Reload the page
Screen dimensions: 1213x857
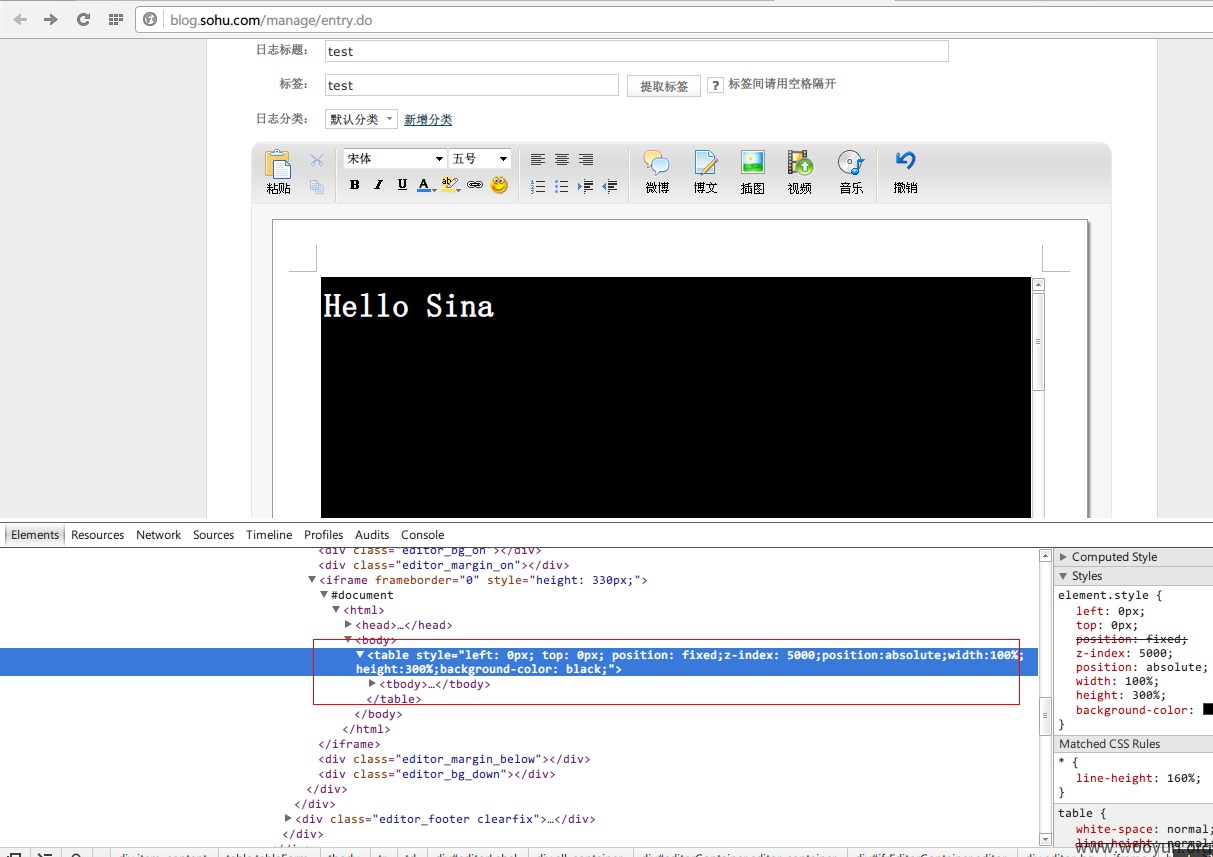[x=83, y=19]
